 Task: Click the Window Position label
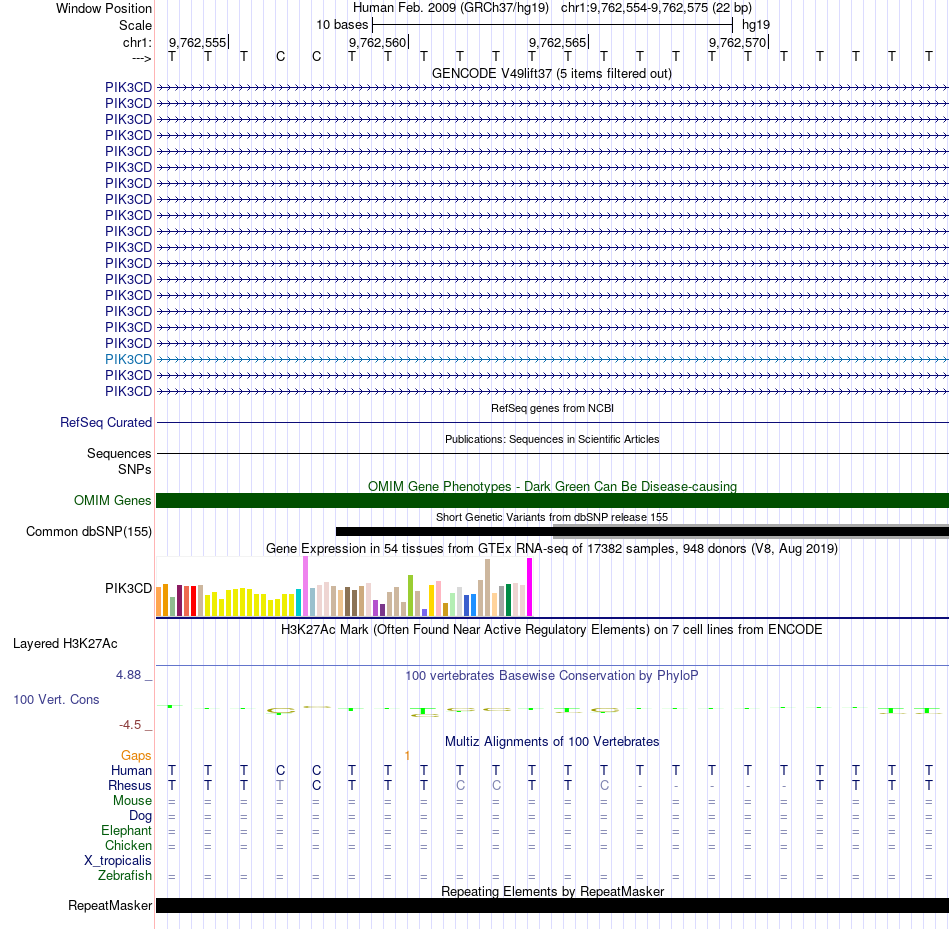pos(104,8)
